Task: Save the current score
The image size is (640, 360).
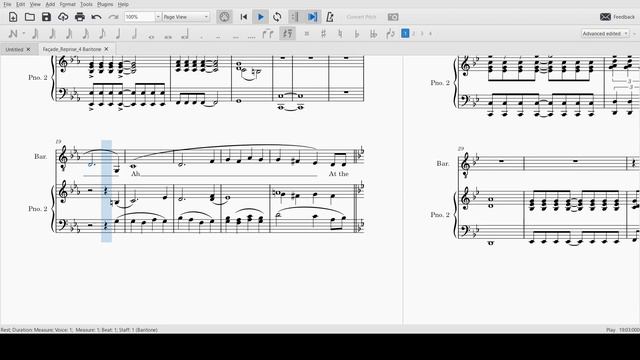Action: coord(46,17)
